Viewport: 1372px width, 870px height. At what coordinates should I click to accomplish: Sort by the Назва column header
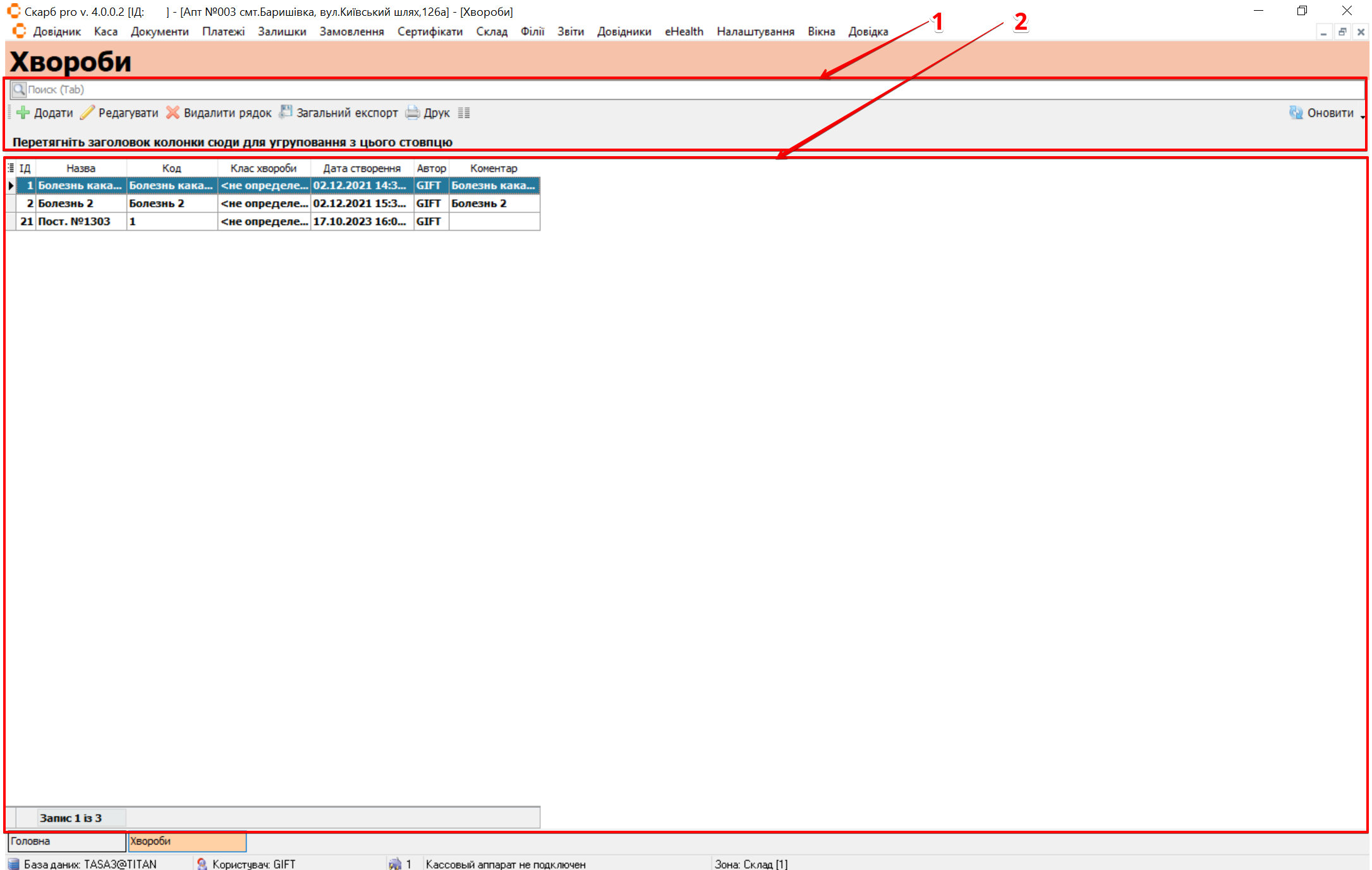pyautogui.click(x=81, y=168)
